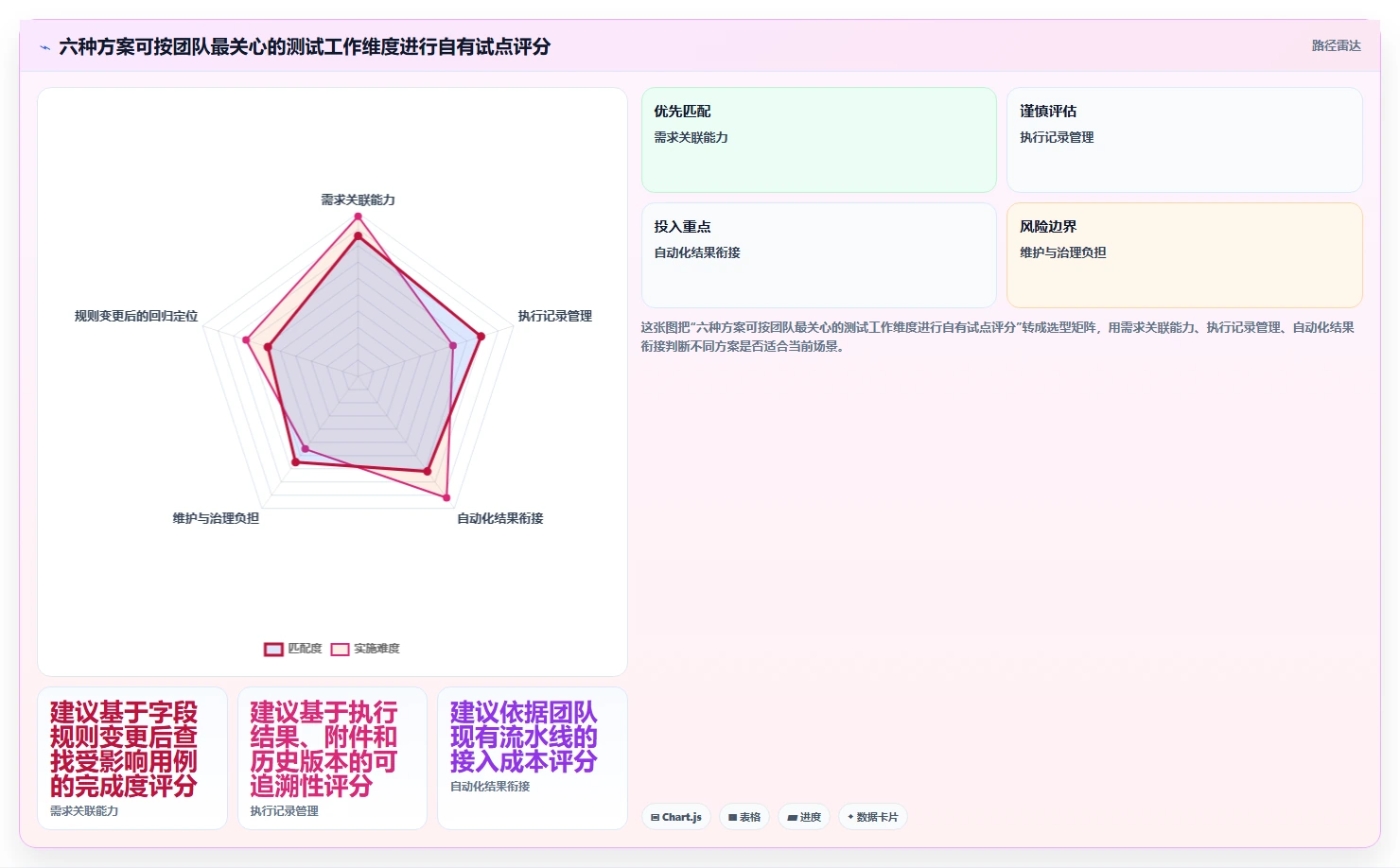This screenshot has height=868, width=1400.
Task: Click the 需求关联能力 radar axis label
Action: point(358,200)
